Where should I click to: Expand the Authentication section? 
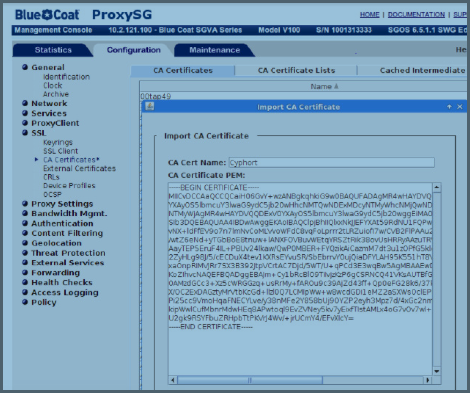(x=62, y=223)
